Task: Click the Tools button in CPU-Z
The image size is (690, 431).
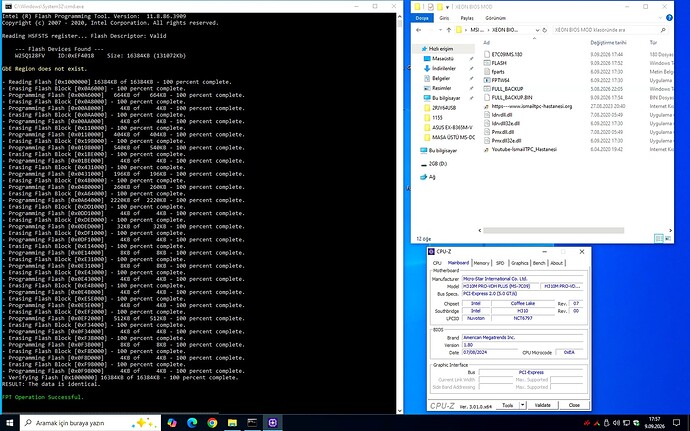Action: coord(508,405)
